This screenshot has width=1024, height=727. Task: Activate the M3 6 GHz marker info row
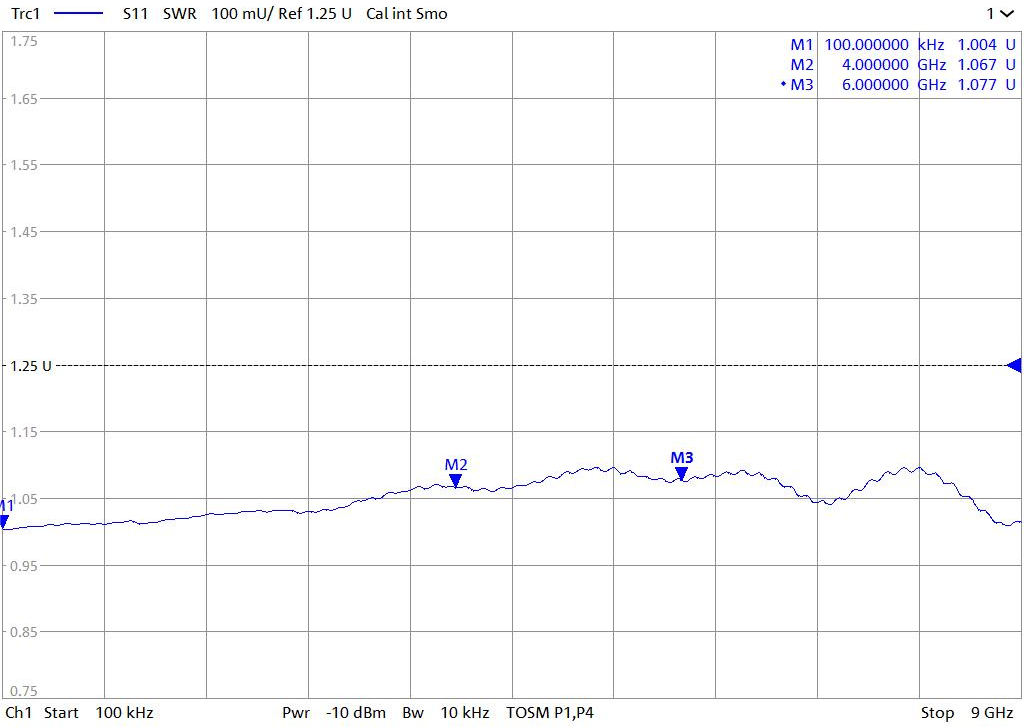tap(902, 85)
